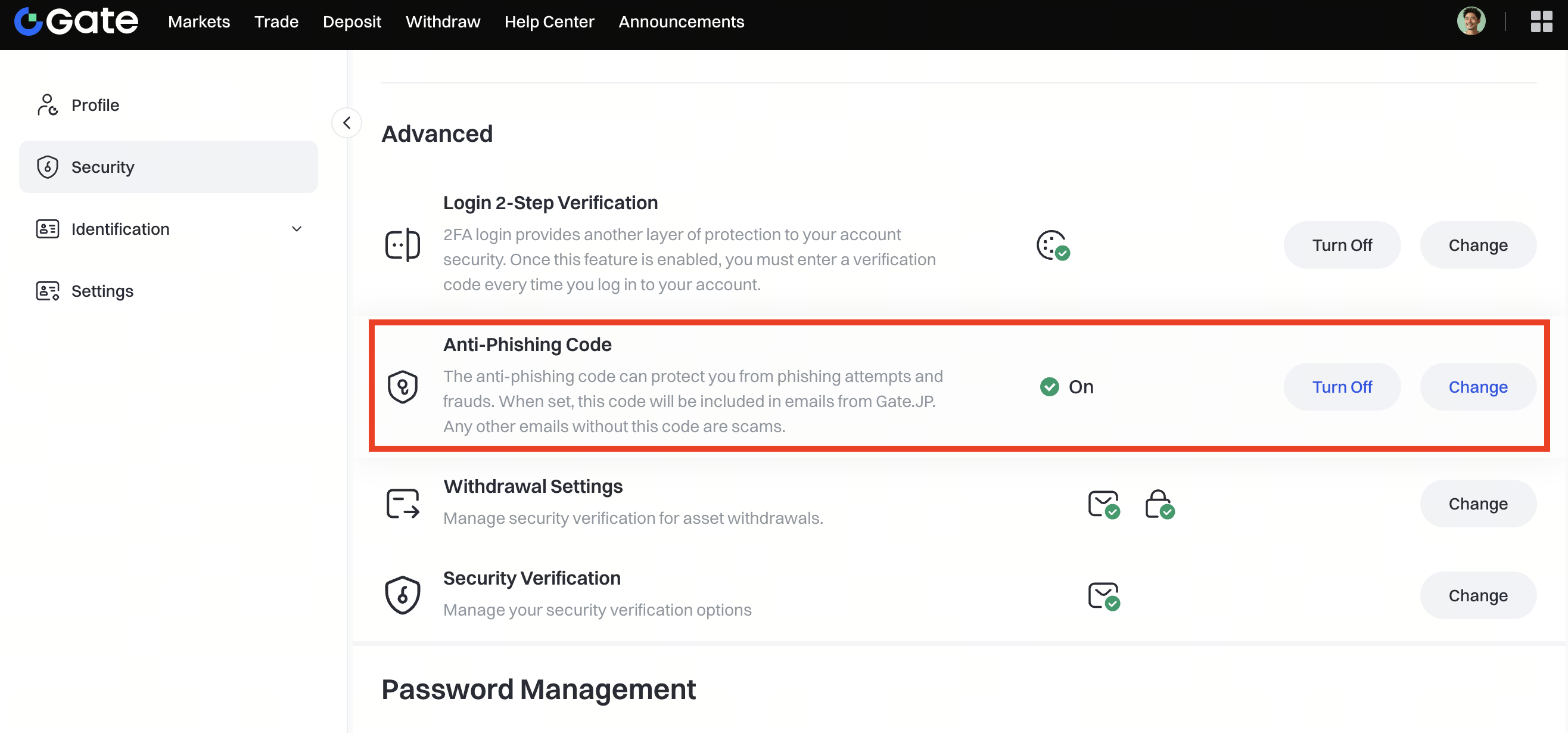Click Security Verification email status icon

[x=1103, y=595]
